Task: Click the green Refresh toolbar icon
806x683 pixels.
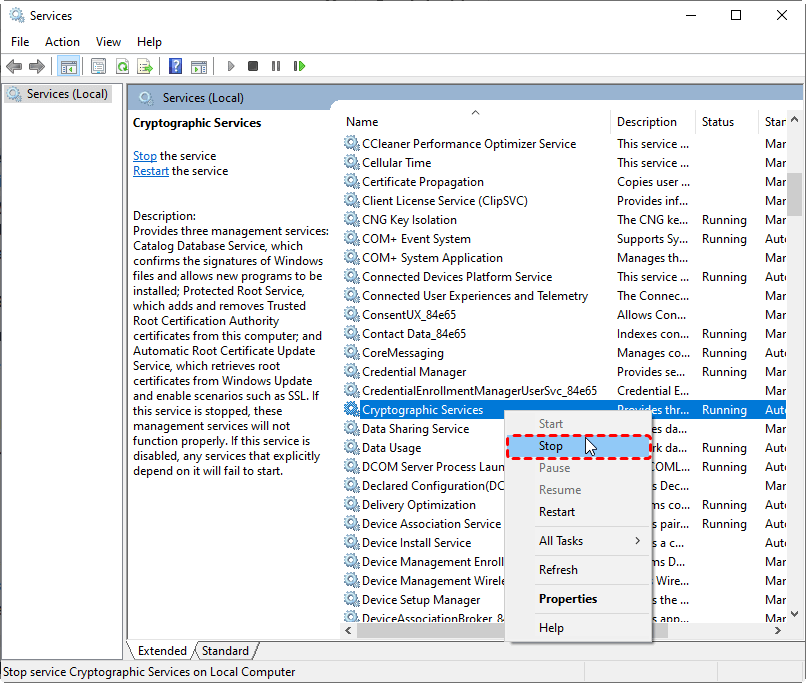Action: point(122,66)
